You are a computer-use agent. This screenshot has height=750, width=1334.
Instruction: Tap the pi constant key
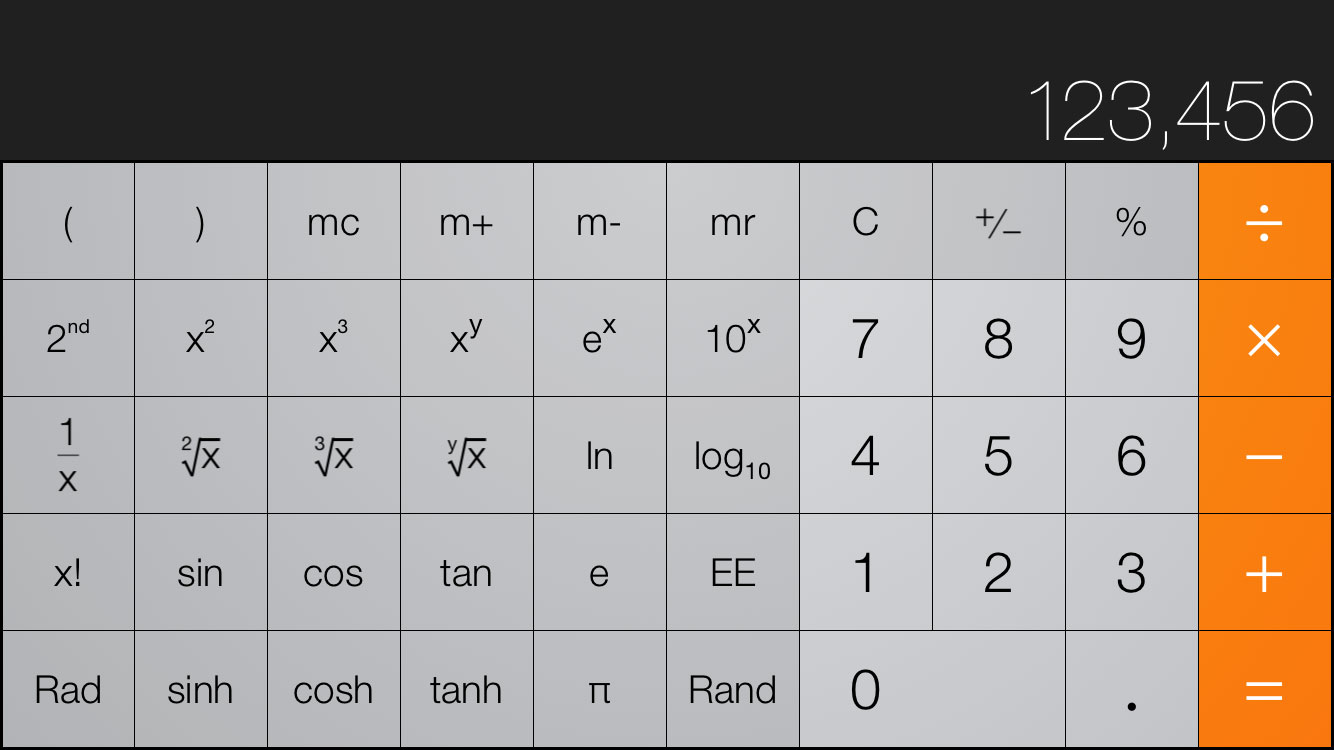(x=599, y=689)
